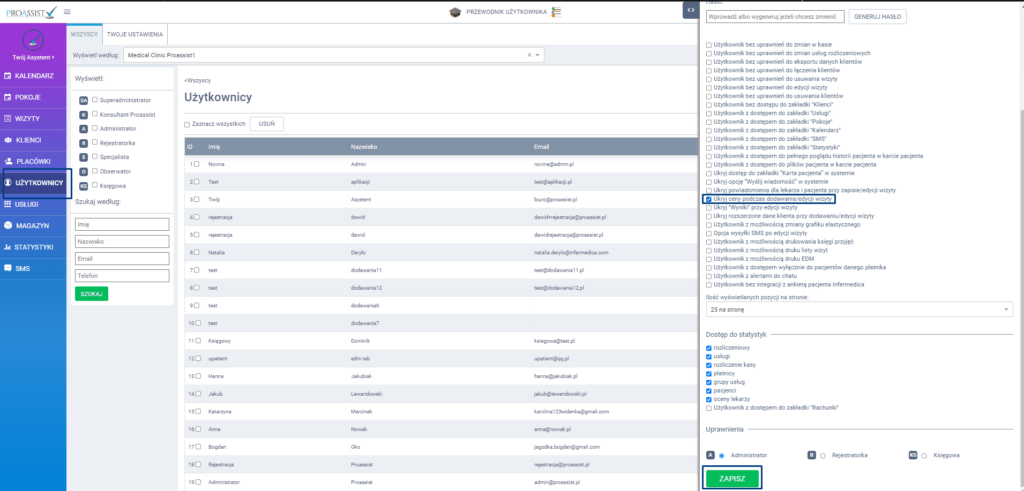Screen dimensions: 1024x491
Task: Open SMS module icon in sidebar
Action: [8, 268]
